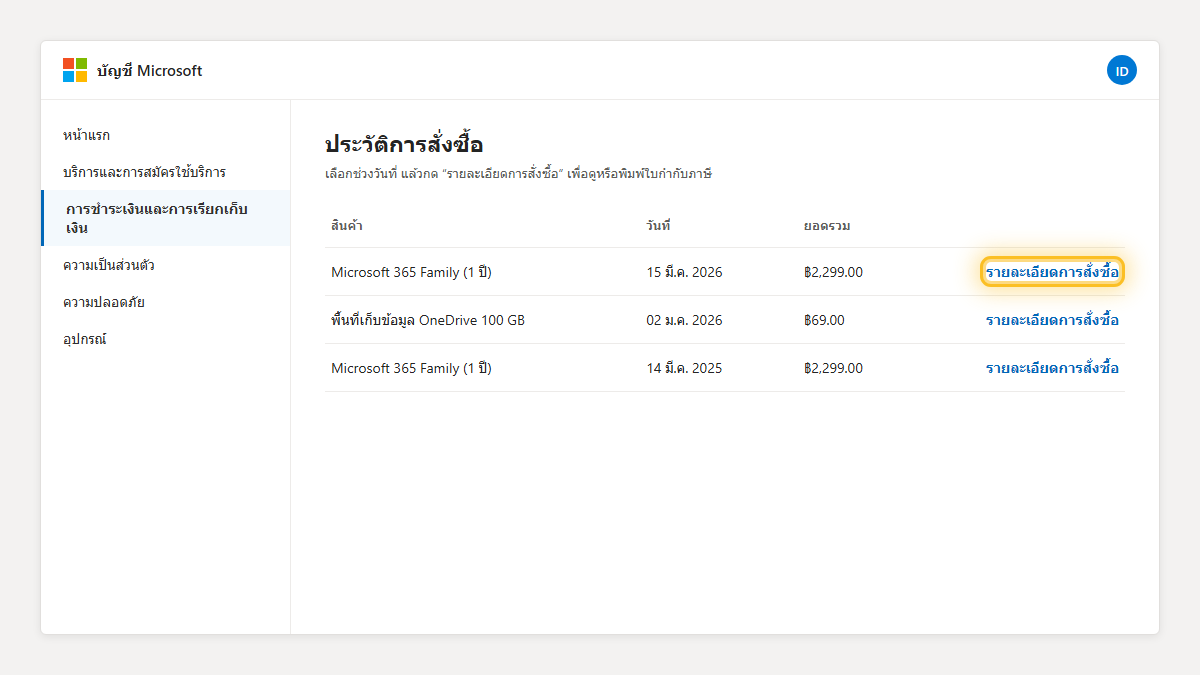Select Microsoft 365 Family row dated 14 มี.ค. 2025
This screenshot has width=1200, height=675.
tap(725, 368)
